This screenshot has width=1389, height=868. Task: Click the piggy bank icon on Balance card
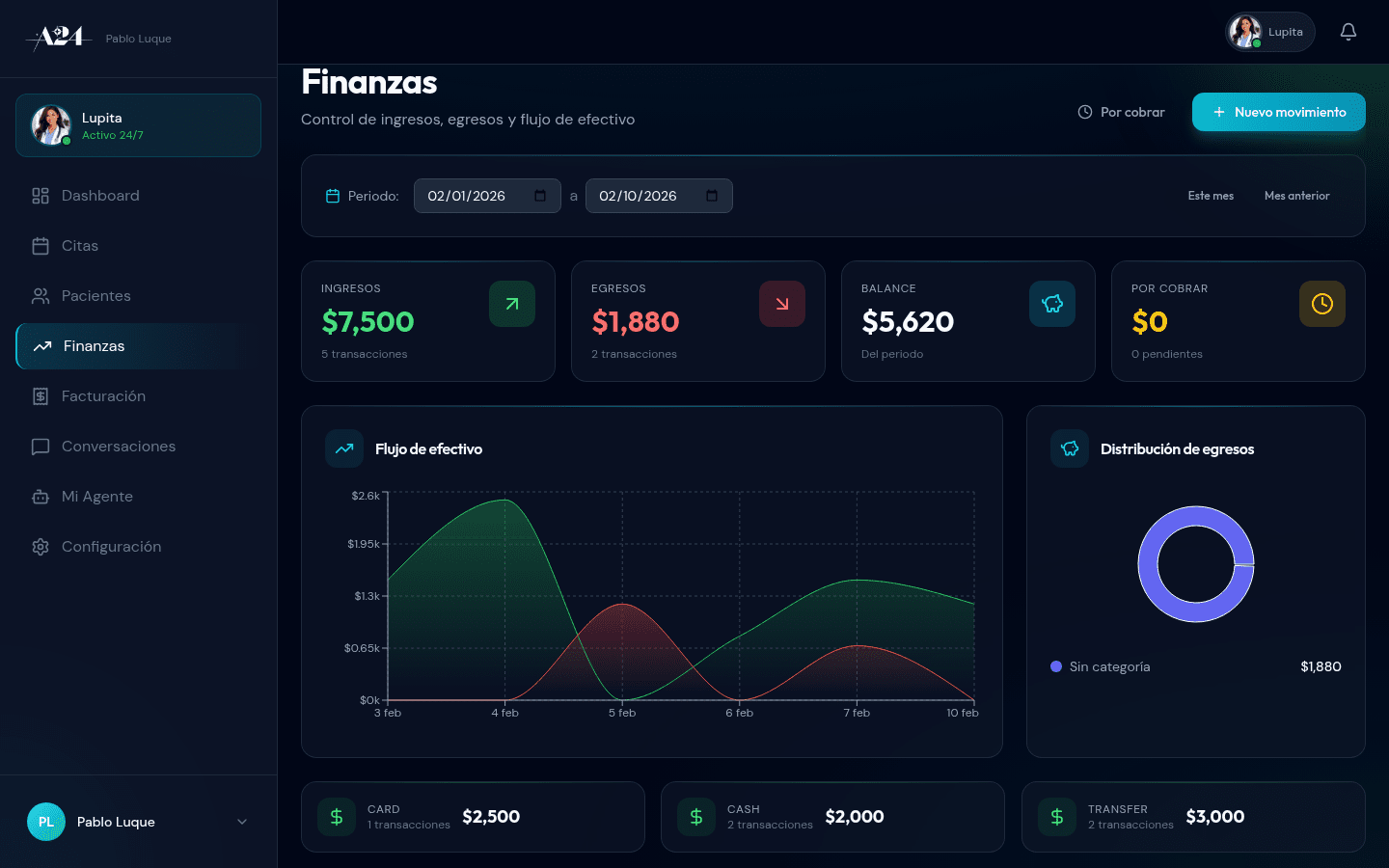point(1051,304)
